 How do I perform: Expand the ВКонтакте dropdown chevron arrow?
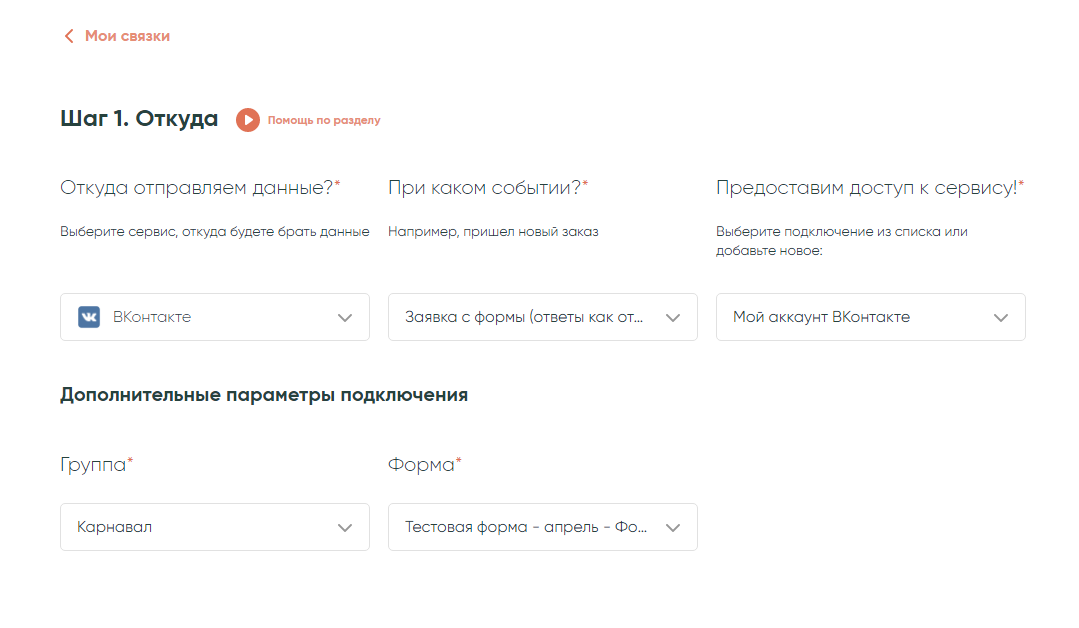[345, 318]
